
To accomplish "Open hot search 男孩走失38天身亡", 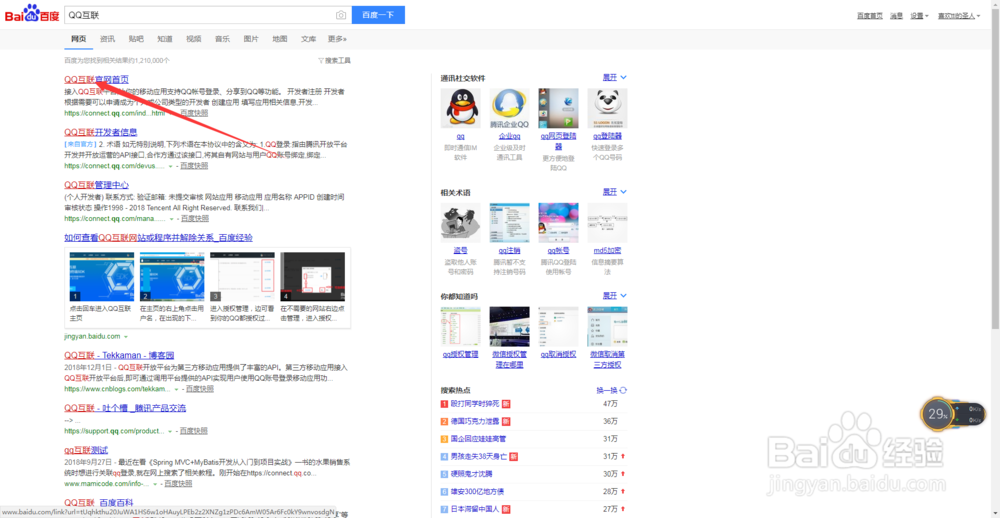I will click(479, 457).
